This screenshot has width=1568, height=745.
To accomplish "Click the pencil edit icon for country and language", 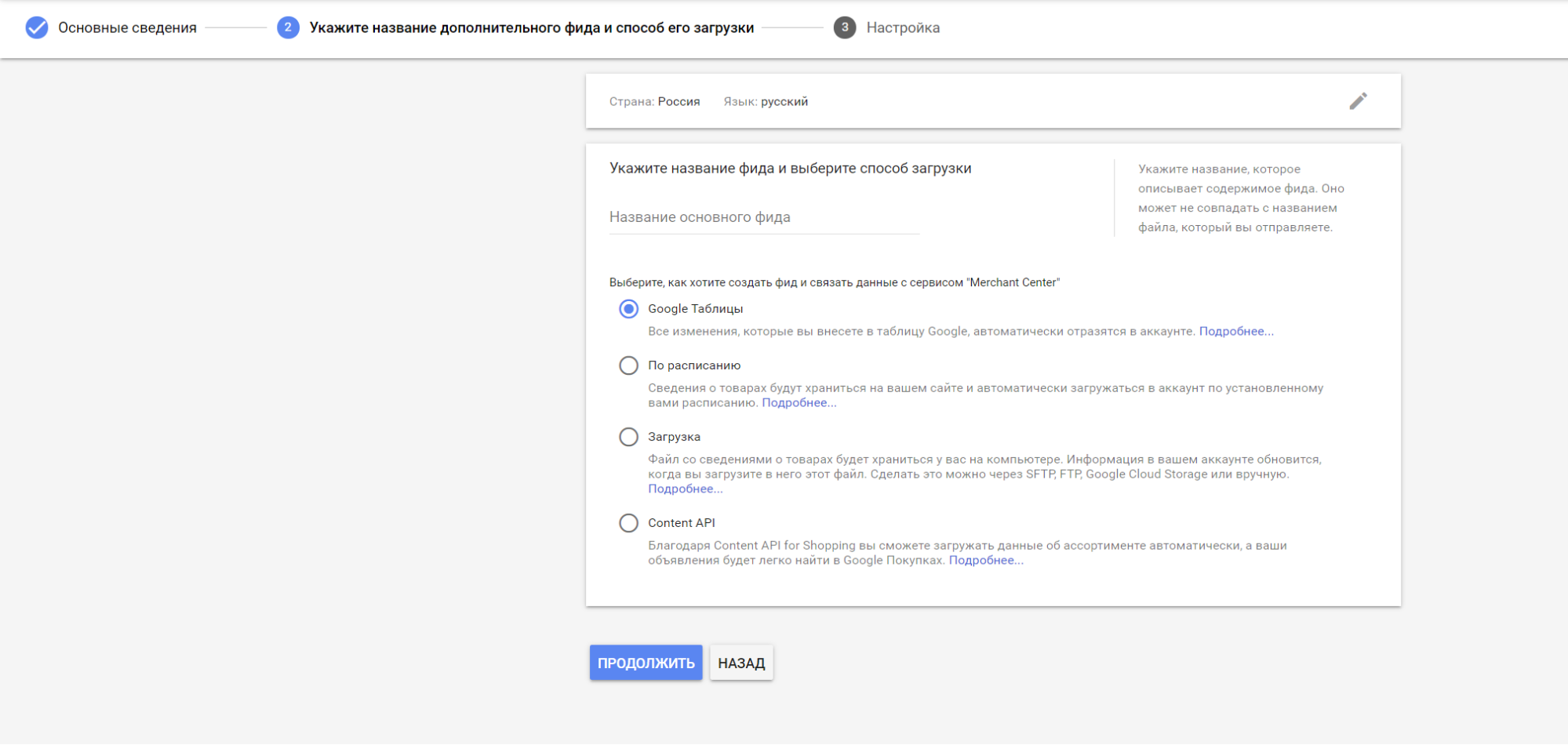I will coord(1358,101).
